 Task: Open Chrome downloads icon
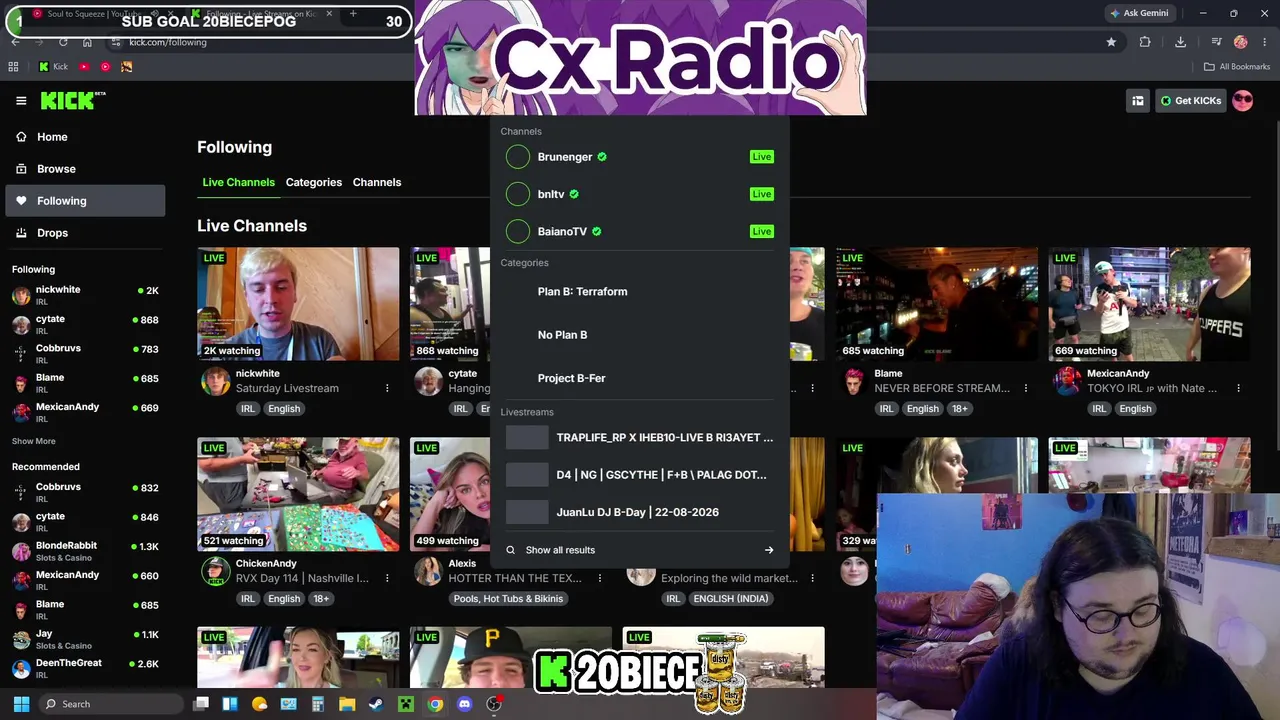click(x=1181, y=42)
